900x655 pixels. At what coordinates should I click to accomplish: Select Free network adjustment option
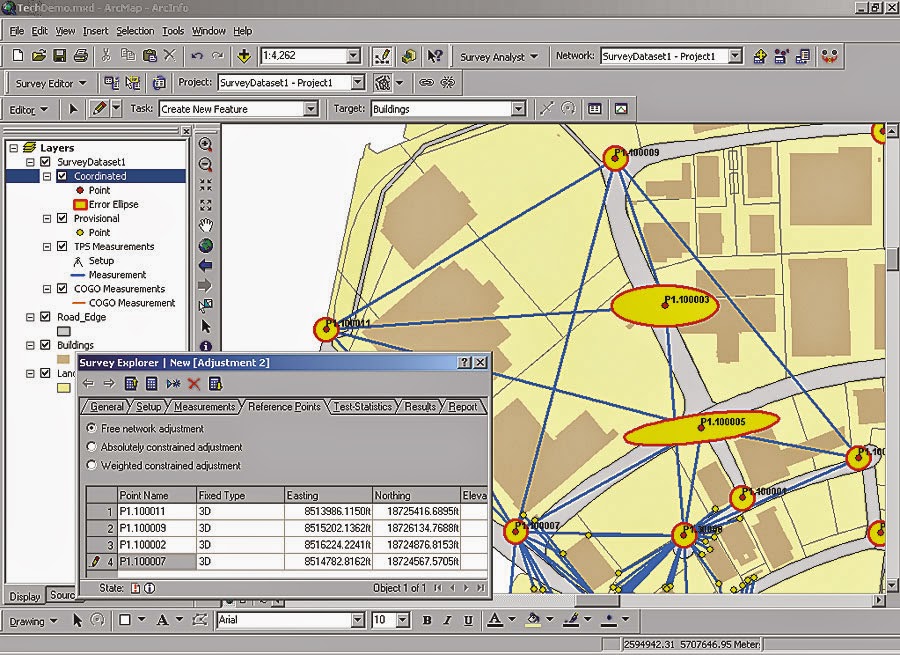(x=91, y=428)
